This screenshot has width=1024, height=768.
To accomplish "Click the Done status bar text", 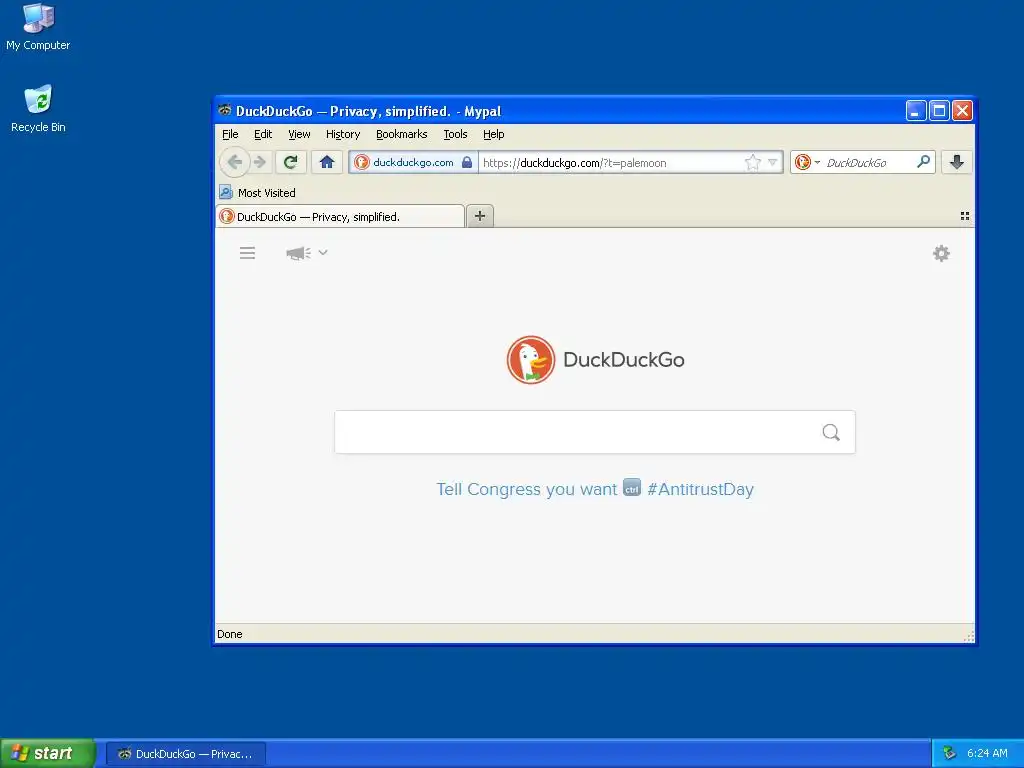I will pos(230,634).
